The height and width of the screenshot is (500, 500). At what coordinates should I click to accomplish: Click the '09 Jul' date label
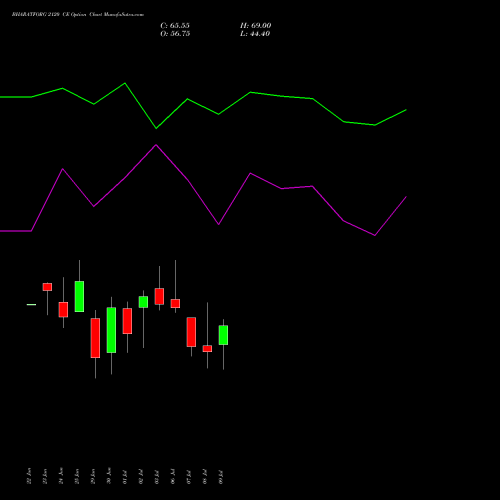point(221,477)
